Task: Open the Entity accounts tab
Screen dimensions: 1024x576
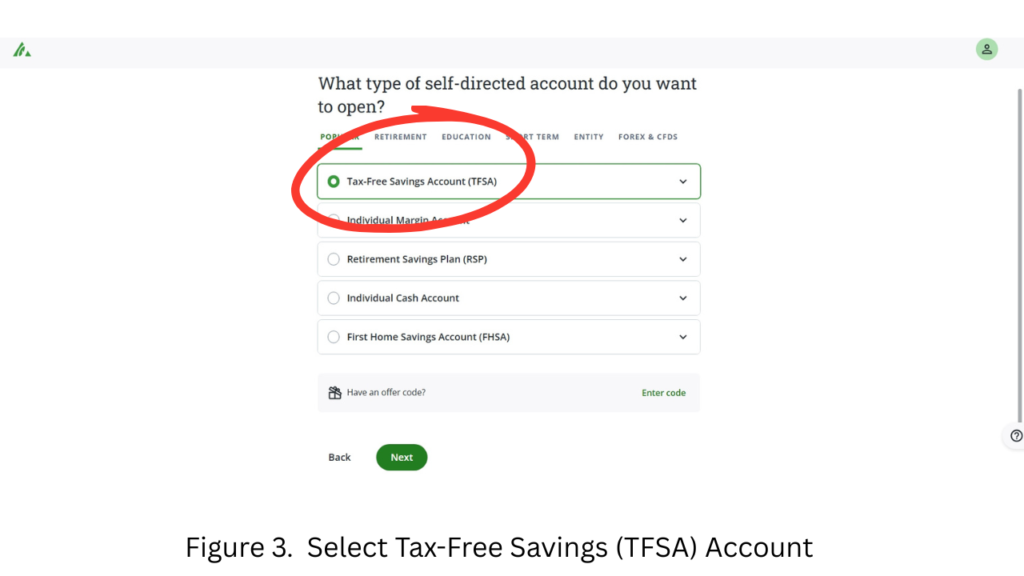Action: click(588, 136)
